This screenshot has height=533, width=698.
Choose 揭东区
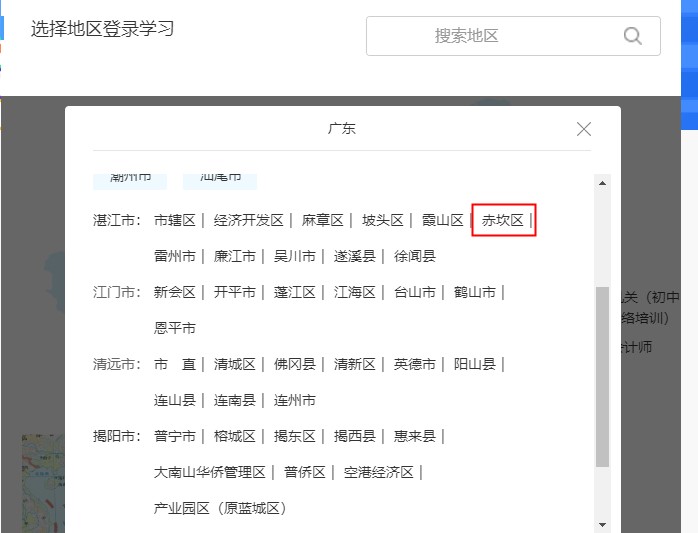[295, 436]
